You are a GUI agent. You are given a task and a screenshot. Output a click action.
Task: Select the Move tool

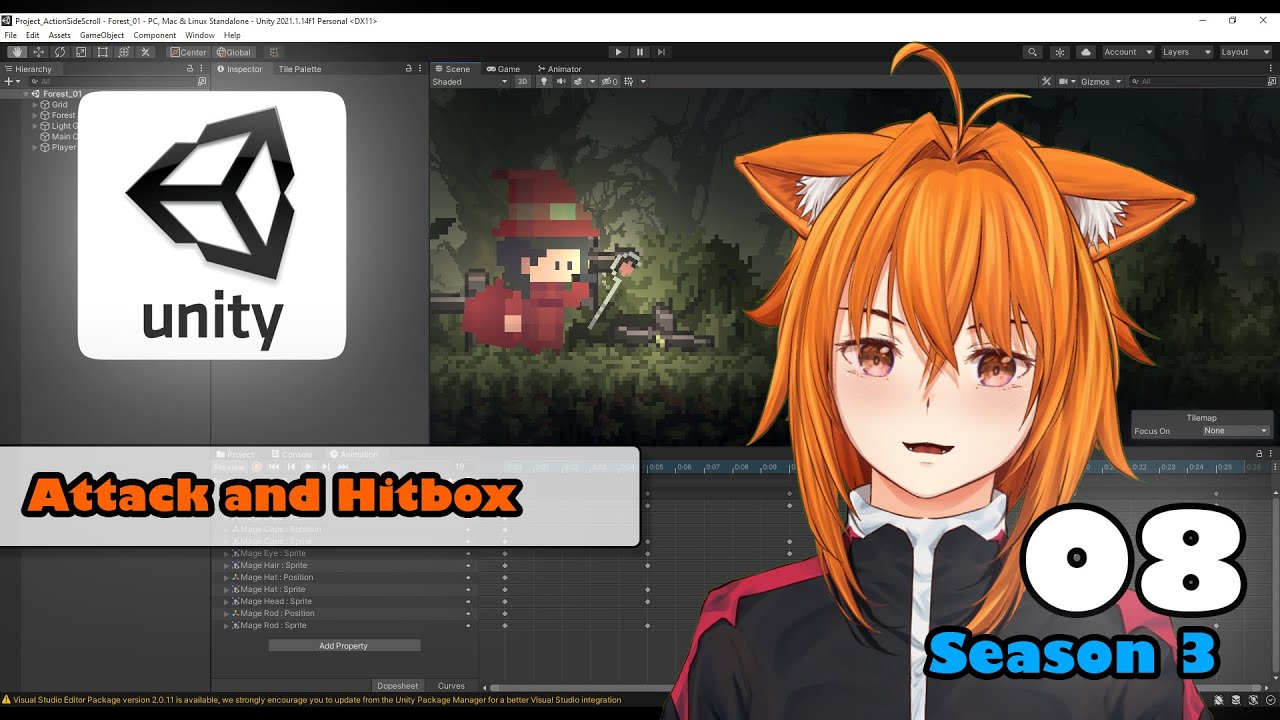click(38, 52)
